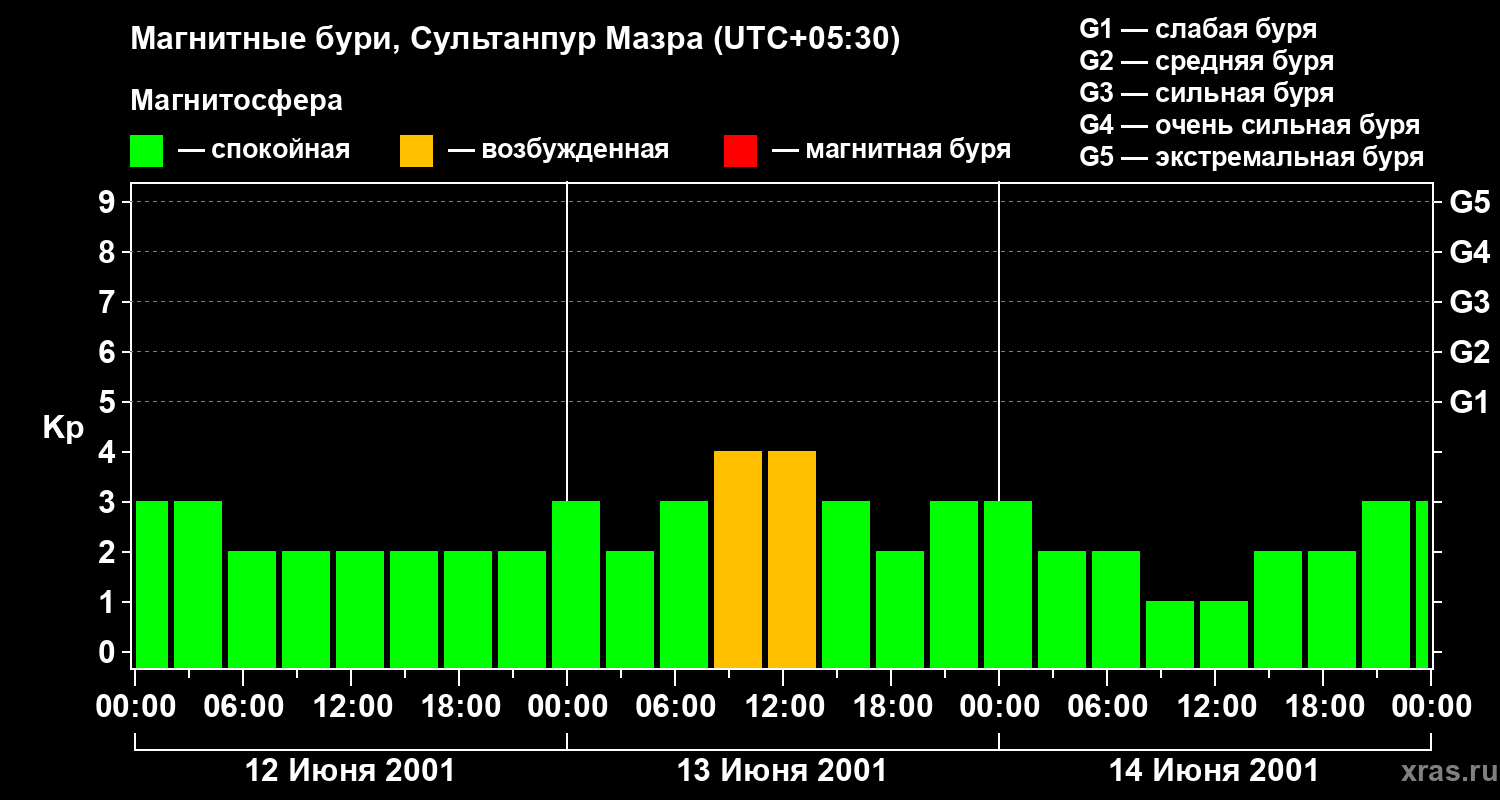Click the right-axis 'G4' label
This screenshot has height=800, width=1500.
[1469, 252]
